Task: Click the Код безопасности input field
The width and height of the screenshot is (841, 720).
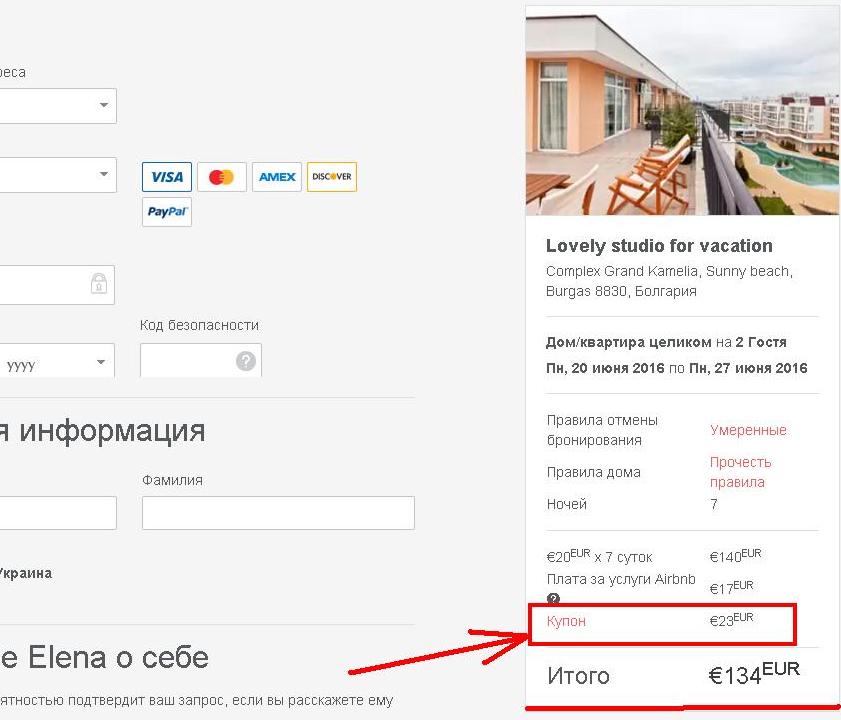Action: 201,361
